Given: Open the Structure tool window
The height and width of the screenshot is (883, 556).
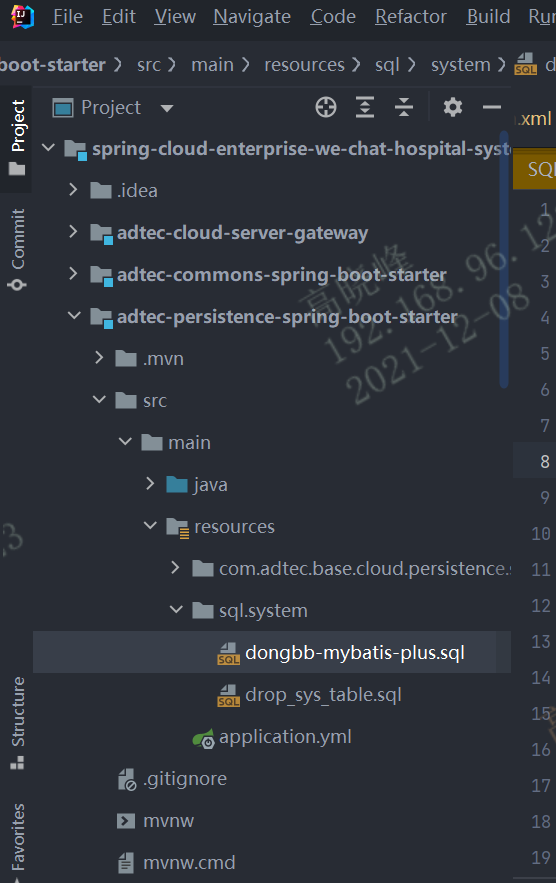Looking at the screenshot, I should [17, 723].
